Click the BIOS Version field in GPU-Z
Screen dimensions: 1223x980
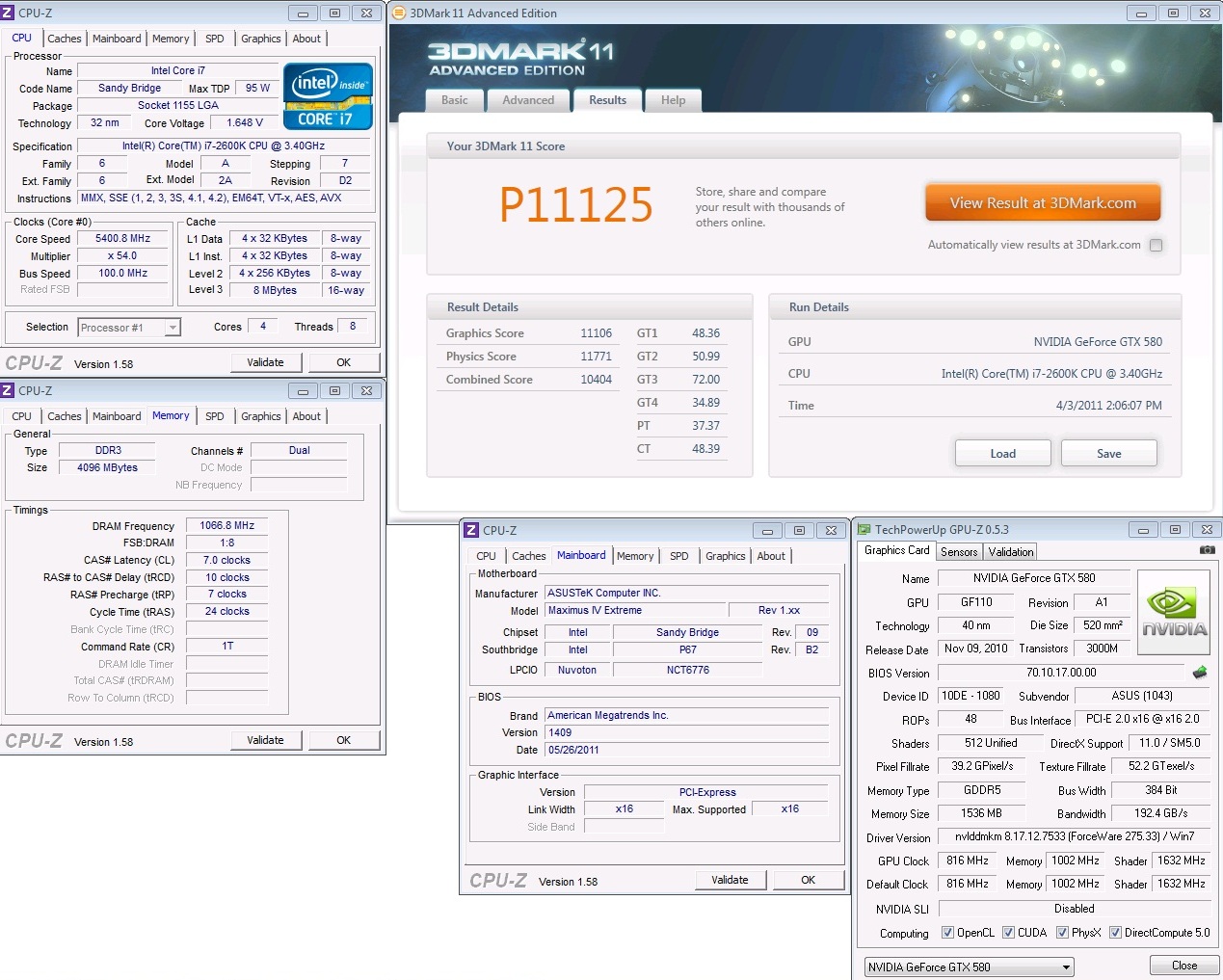(x=1060, y=673)
